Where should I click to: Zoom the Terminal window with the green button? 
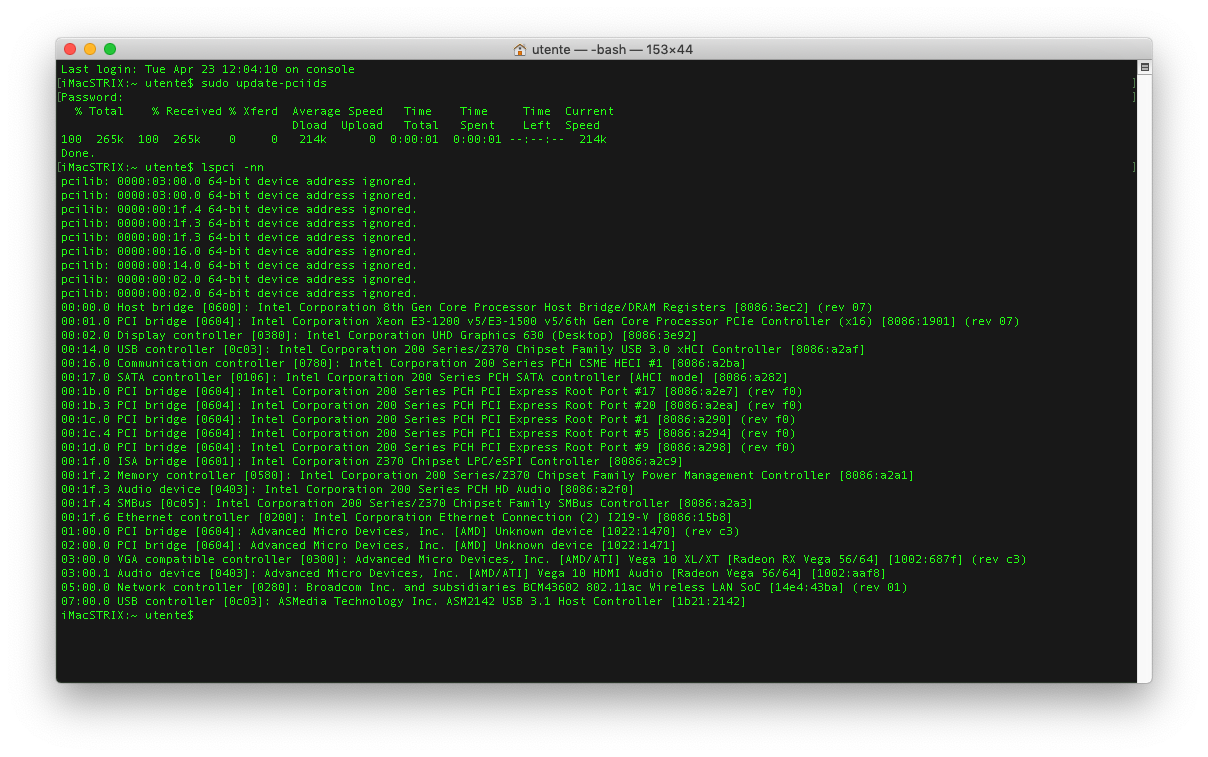[x=110, y=49]
